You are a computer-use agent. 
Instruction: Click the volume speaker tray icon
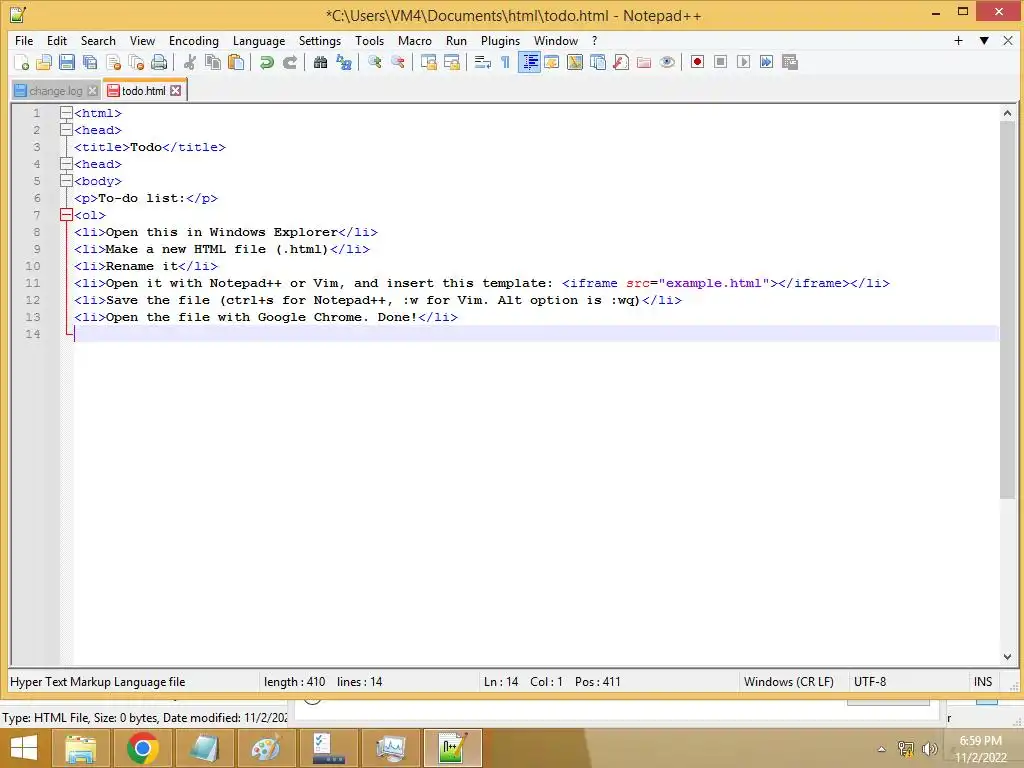pos(929,748)
